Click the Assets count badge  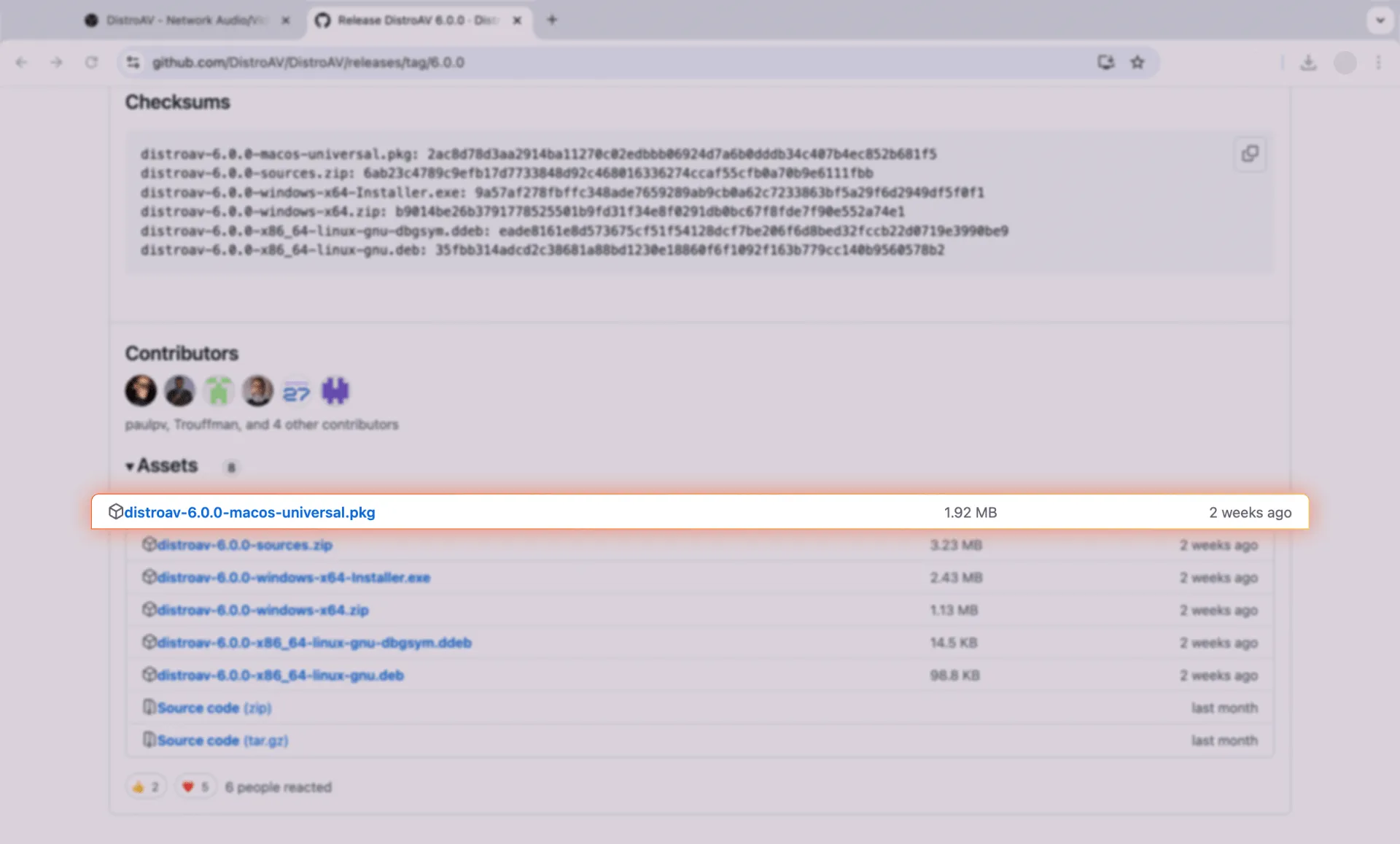coord(231,467)
